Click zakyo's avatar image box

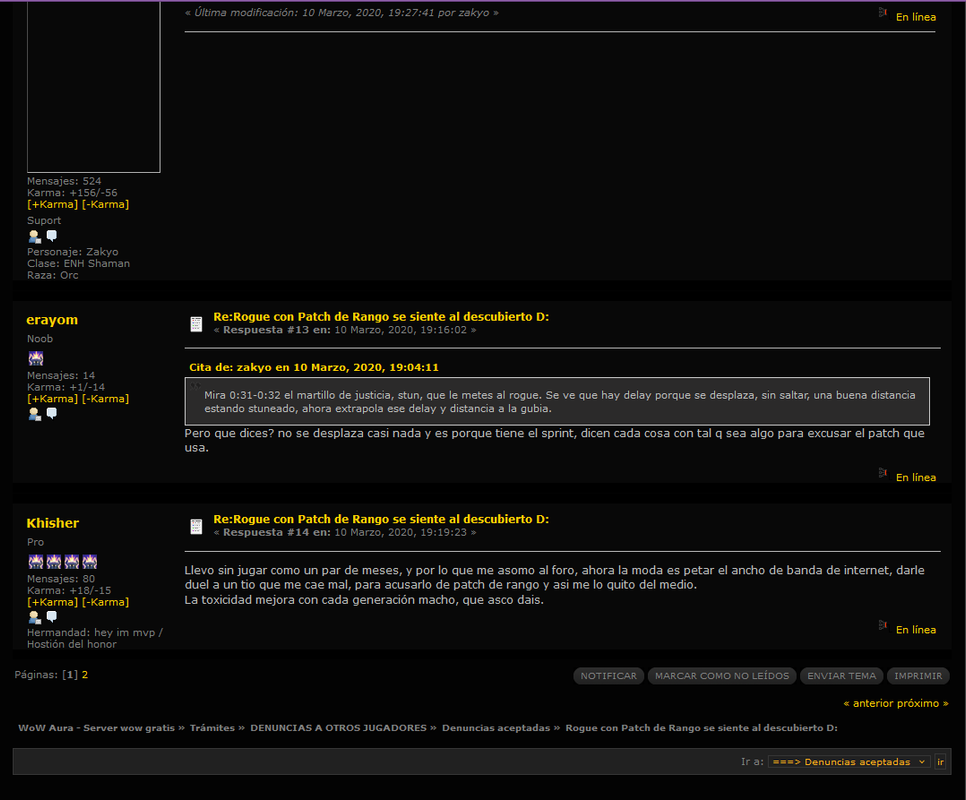point(94,86)
